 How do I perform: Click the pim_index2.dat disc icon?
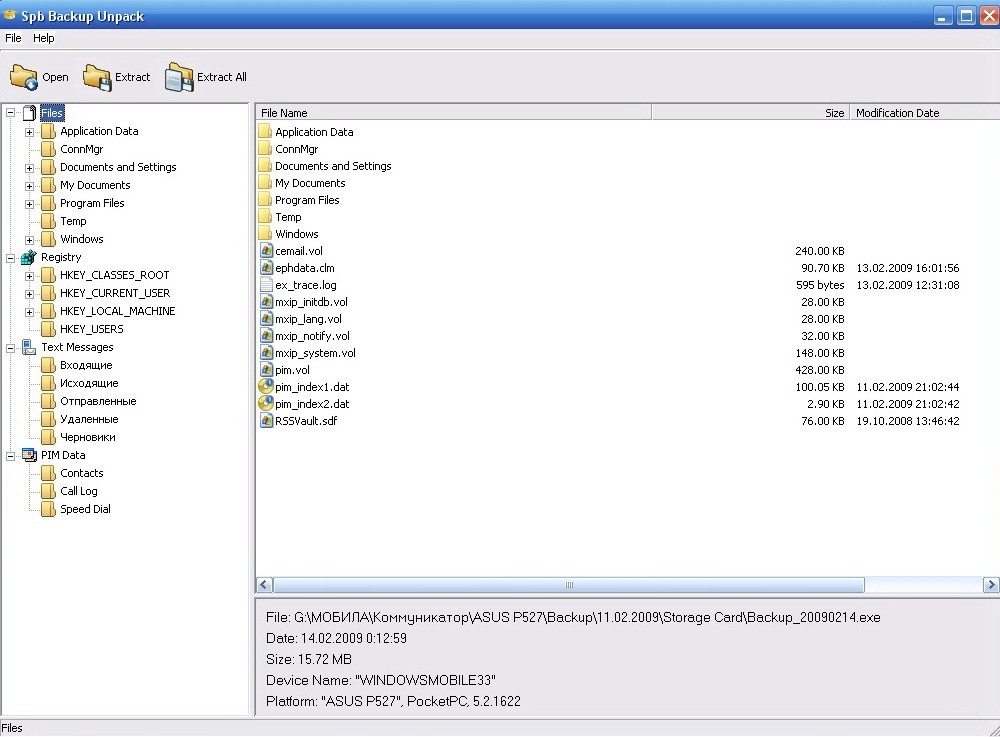pyautogui.click(x=266, y=404)
